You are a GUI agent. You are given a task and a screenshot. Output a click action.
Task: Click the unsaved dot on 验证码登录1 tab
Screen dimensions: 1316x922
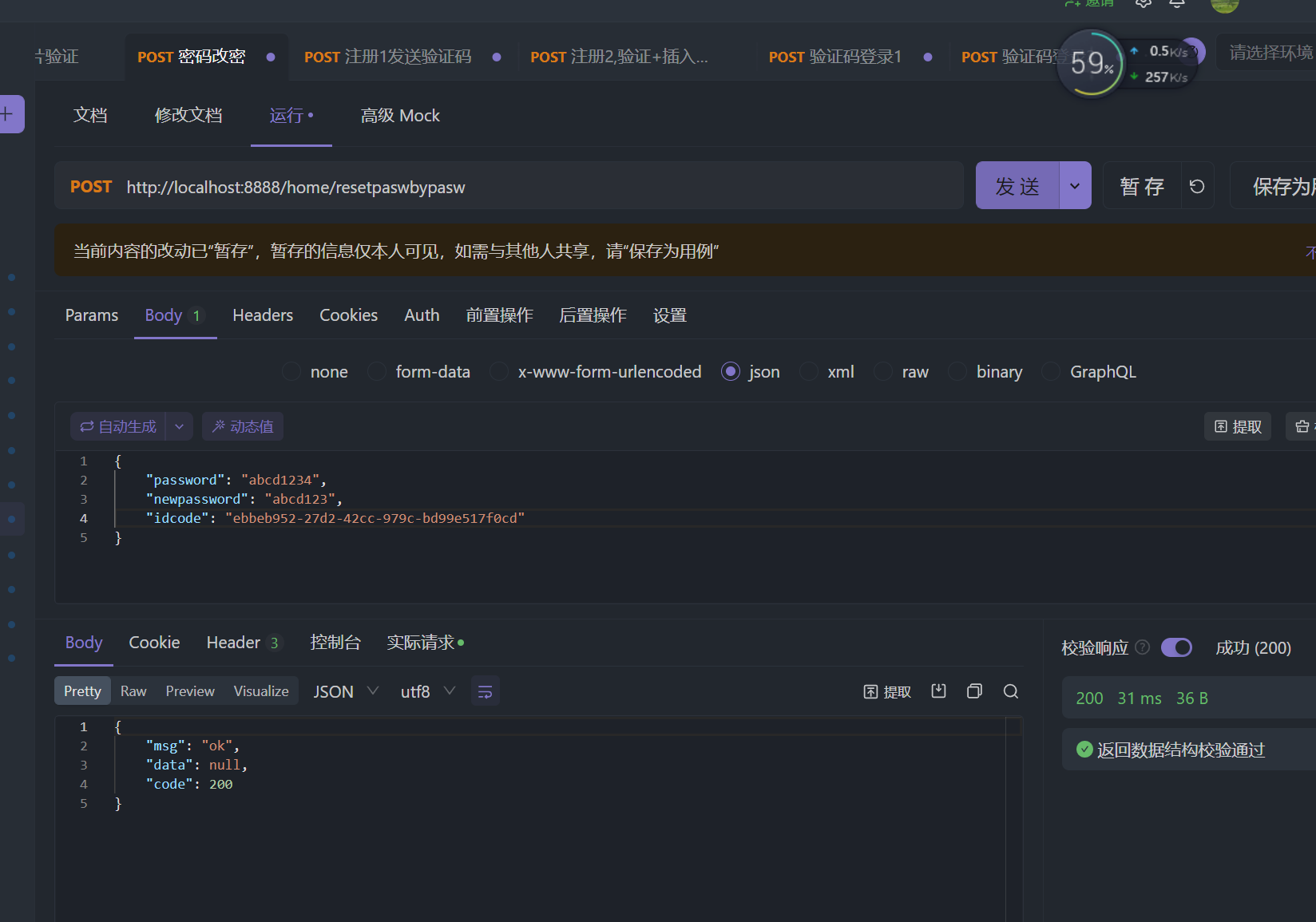pos(928,57)
